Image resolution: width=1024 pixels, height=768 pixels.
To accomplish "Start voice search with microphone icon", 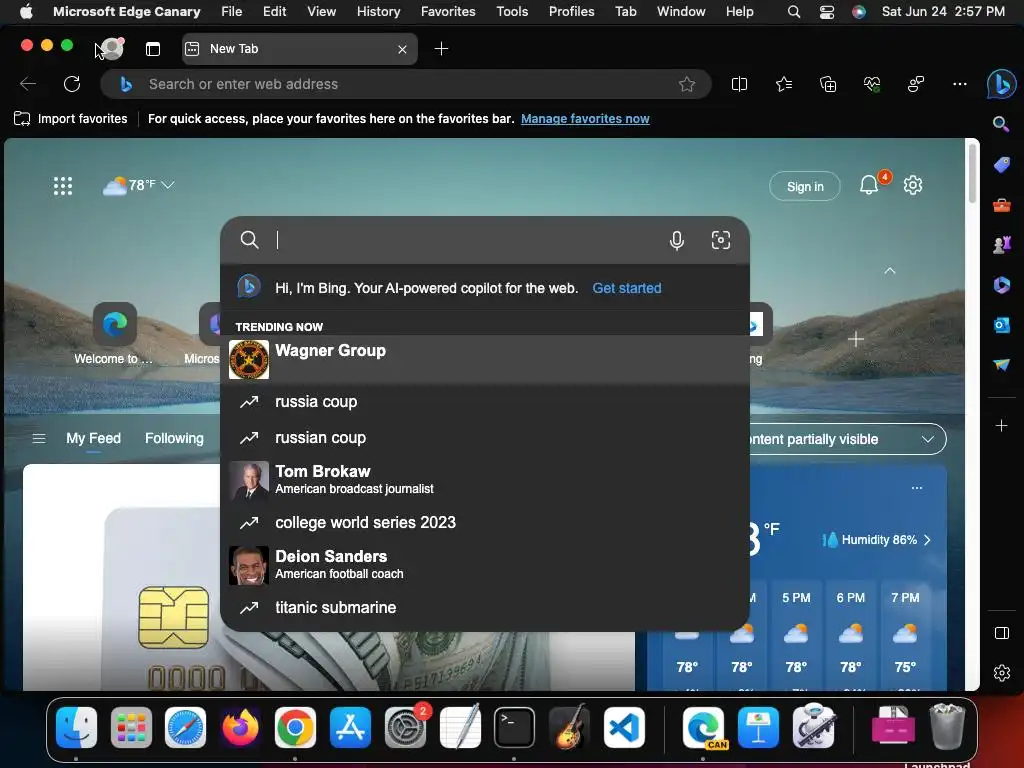I will (677, 240).
